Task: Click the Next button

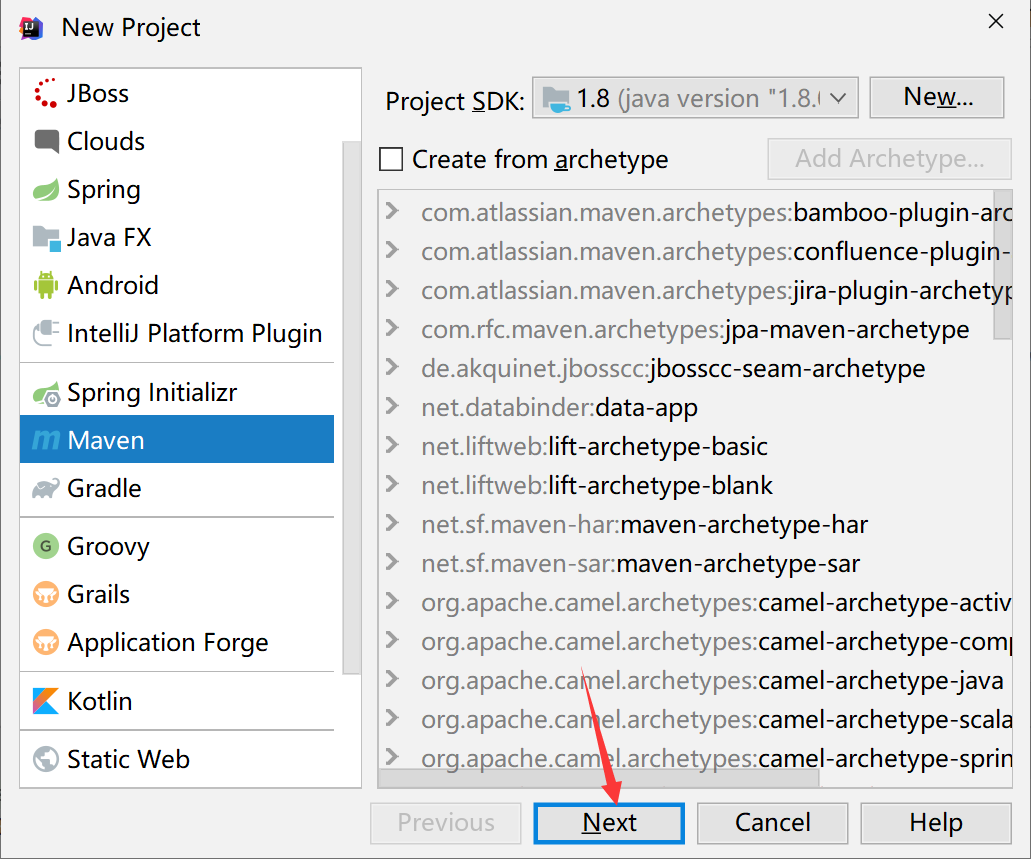Action: tap(609, 823)
